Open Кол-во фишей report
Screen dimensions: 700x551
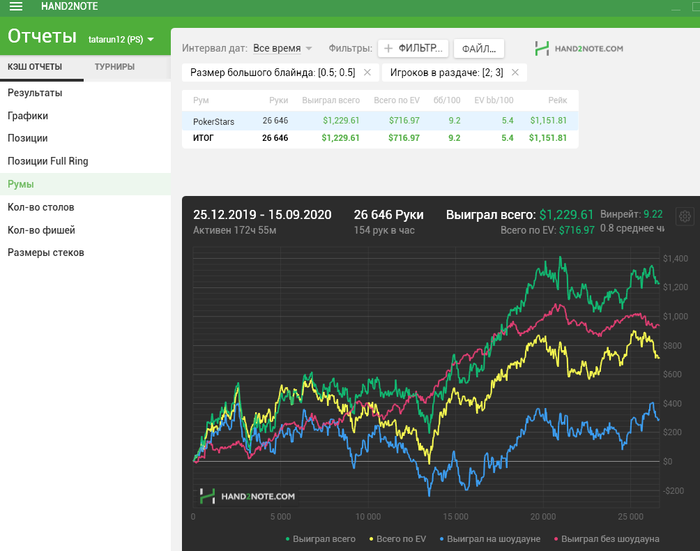(85, 230)
